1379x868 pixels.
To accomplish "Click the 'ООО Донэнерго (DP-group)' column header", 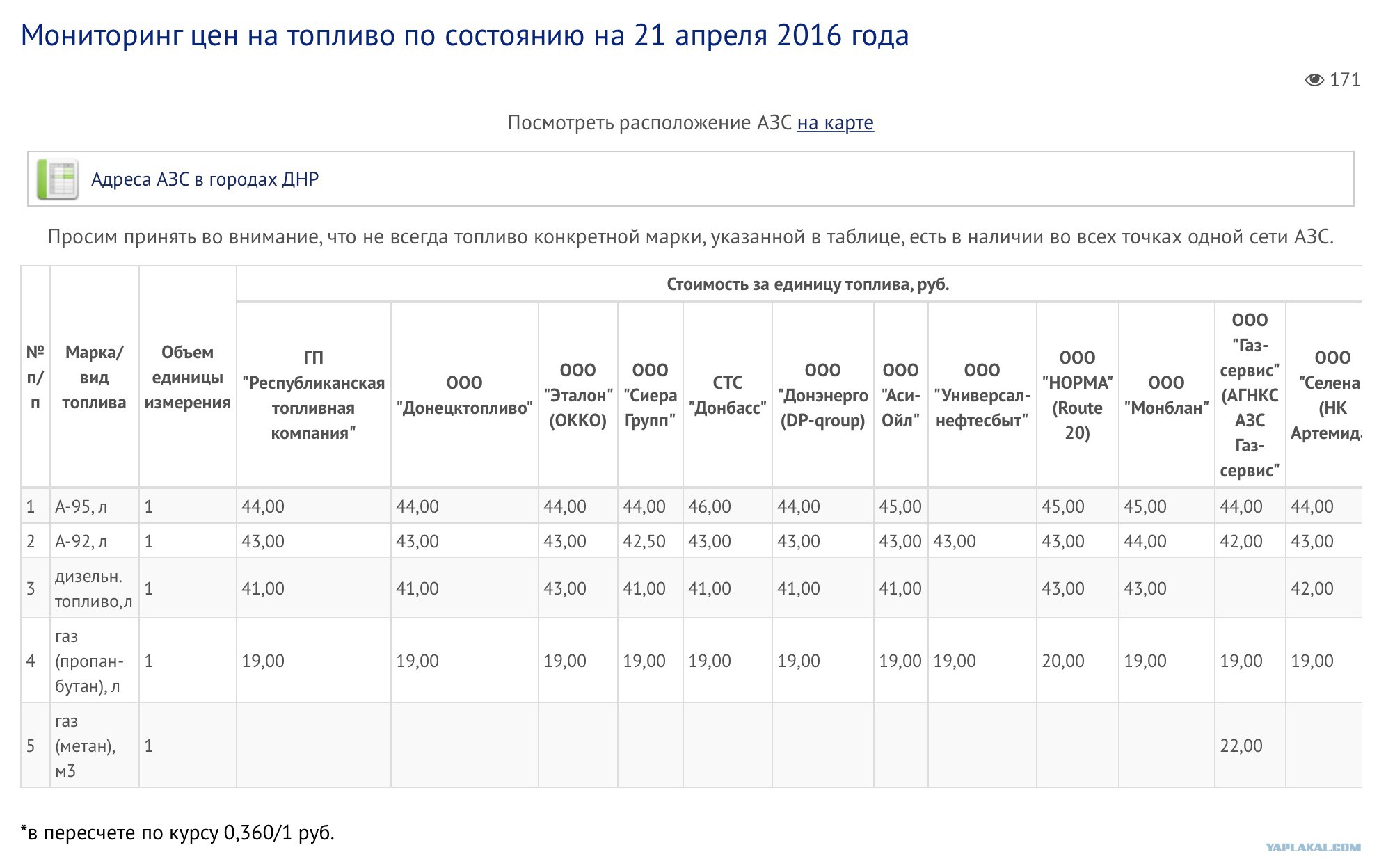I will (x=823, y=395).
